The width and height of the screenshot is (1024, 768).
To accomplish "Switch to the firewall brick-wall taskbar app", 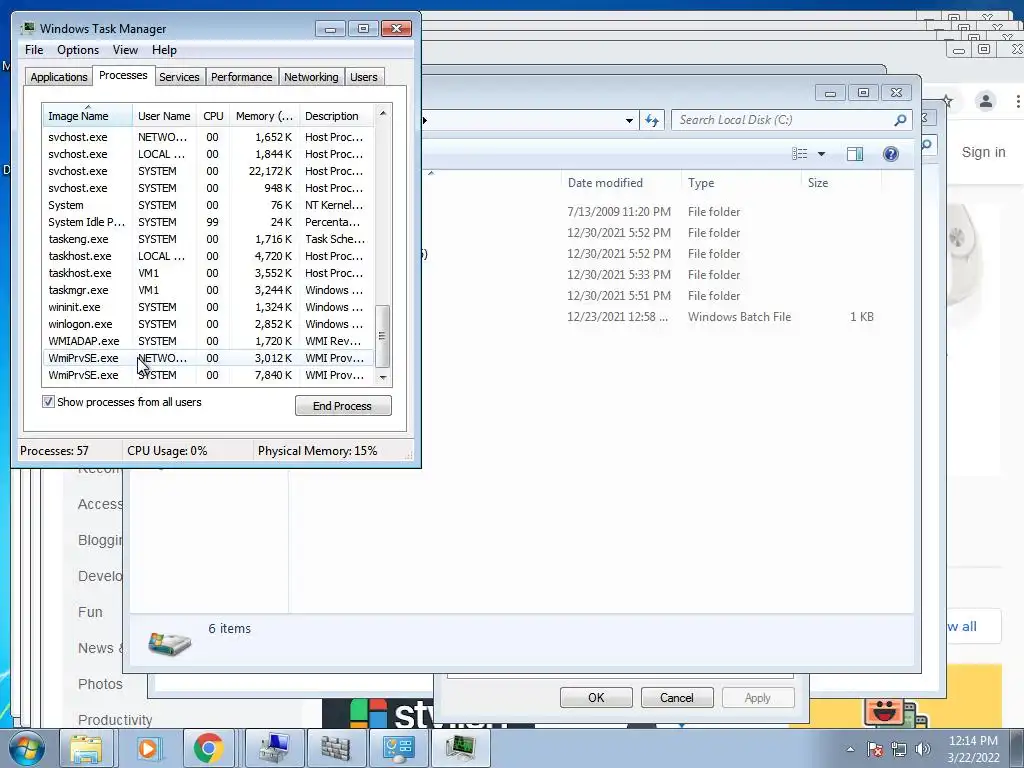I will [336, 748].
